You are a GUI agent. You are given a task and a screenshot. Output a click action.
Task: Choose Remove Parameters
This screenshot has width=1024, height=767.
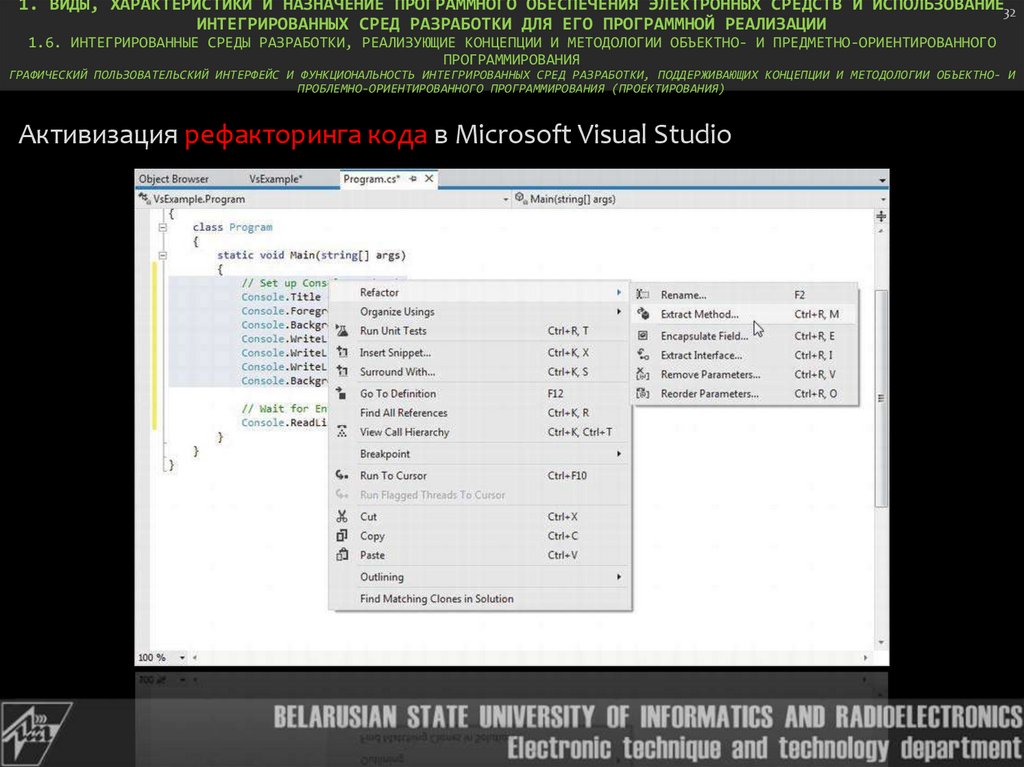point(744,374)
